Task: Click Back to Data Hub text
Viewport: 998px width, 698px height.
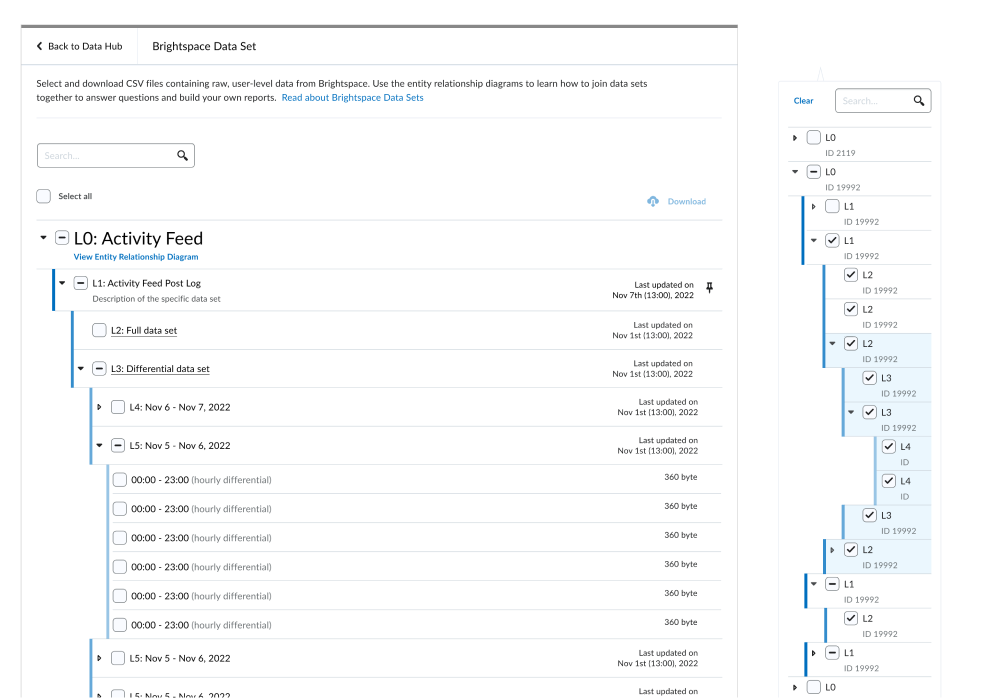Action: (85, 46)
